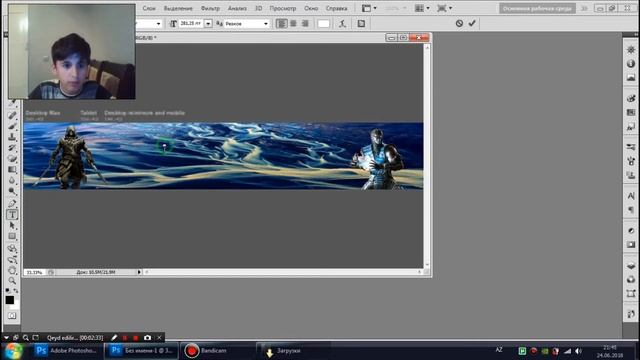Image resolution: width=640 pixels, height=360 pixels.
Task: Cancel current text edits
Action: pyautogui.click(x=459, y=24)
